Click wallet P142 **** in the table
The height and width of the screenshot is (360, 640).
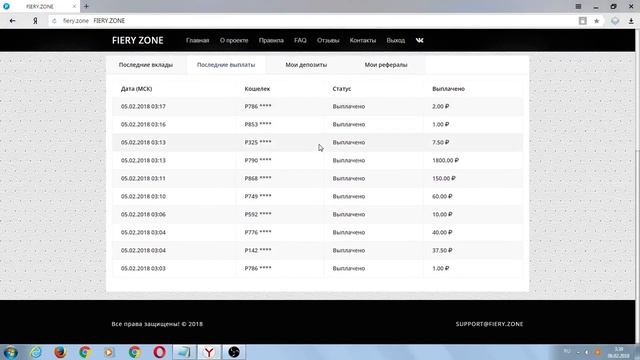click(x=258, y=250)
